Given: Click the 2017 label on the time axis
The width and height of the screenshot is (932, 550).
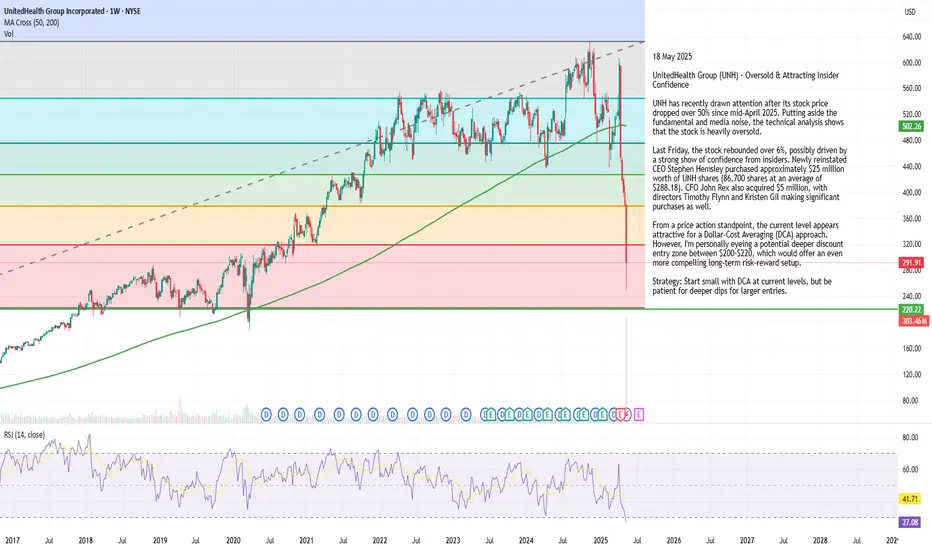Looking at the screenshot, I should point(12,540).
